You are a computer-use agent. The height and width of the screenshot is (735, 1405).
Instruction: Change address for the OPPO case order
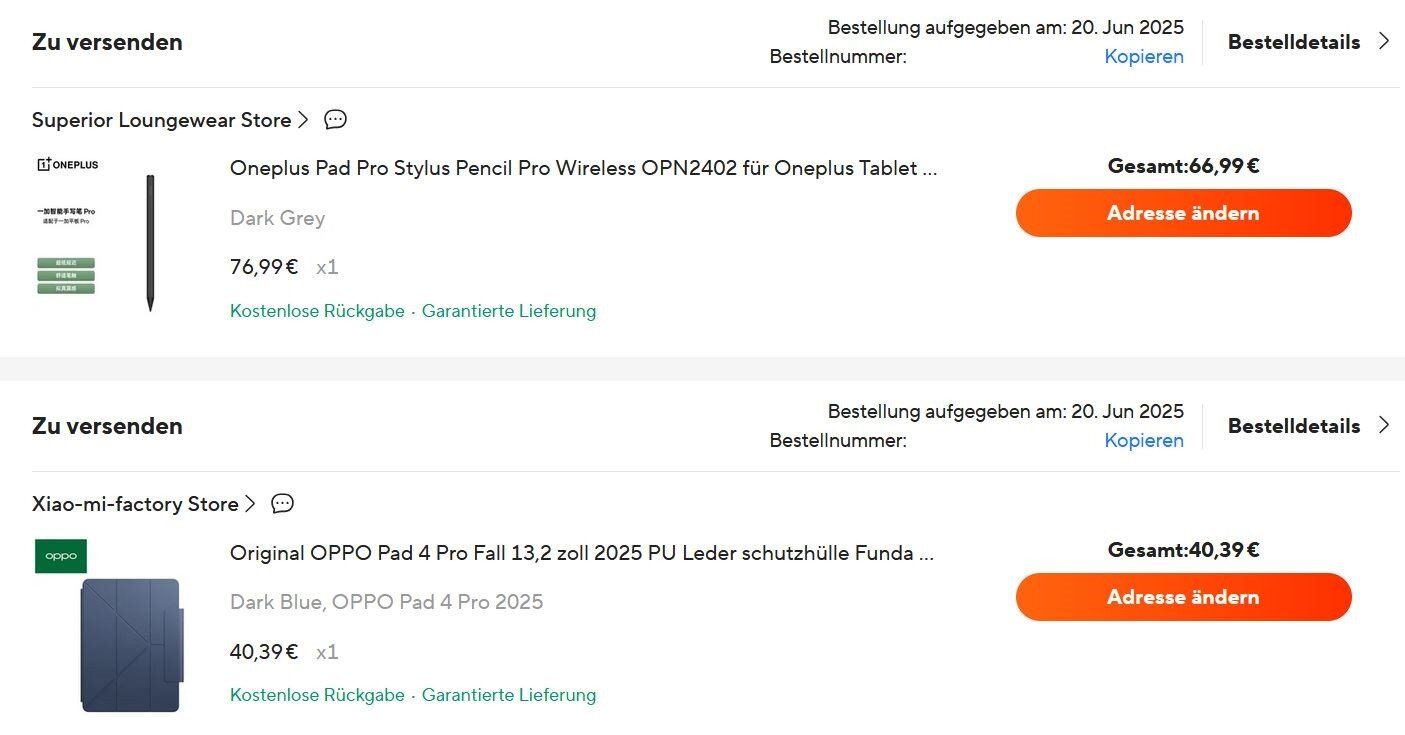(x=1183, y=597)
